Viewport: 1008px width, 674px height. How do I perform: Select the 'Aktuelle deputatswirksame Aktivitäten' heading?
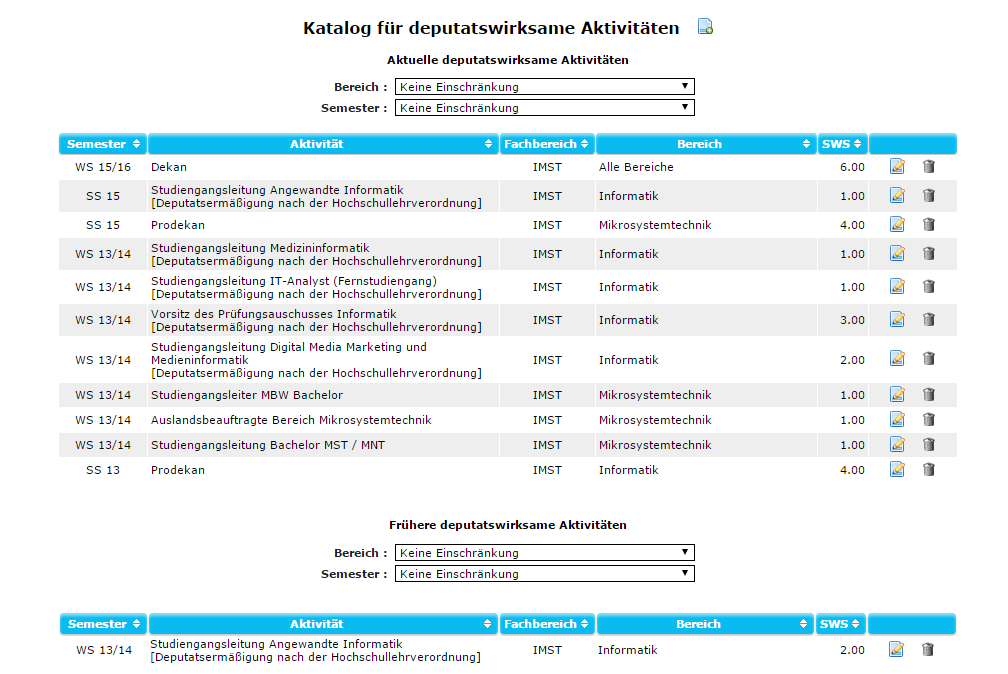point(508,60)
